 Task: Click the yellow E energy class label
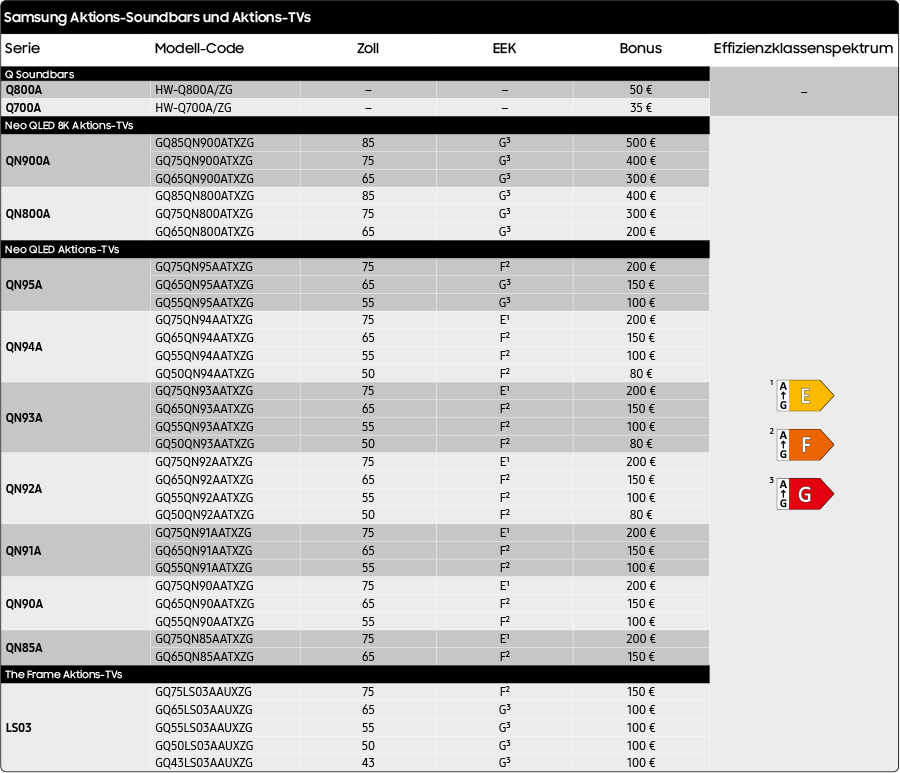click(x=805, y=395)
